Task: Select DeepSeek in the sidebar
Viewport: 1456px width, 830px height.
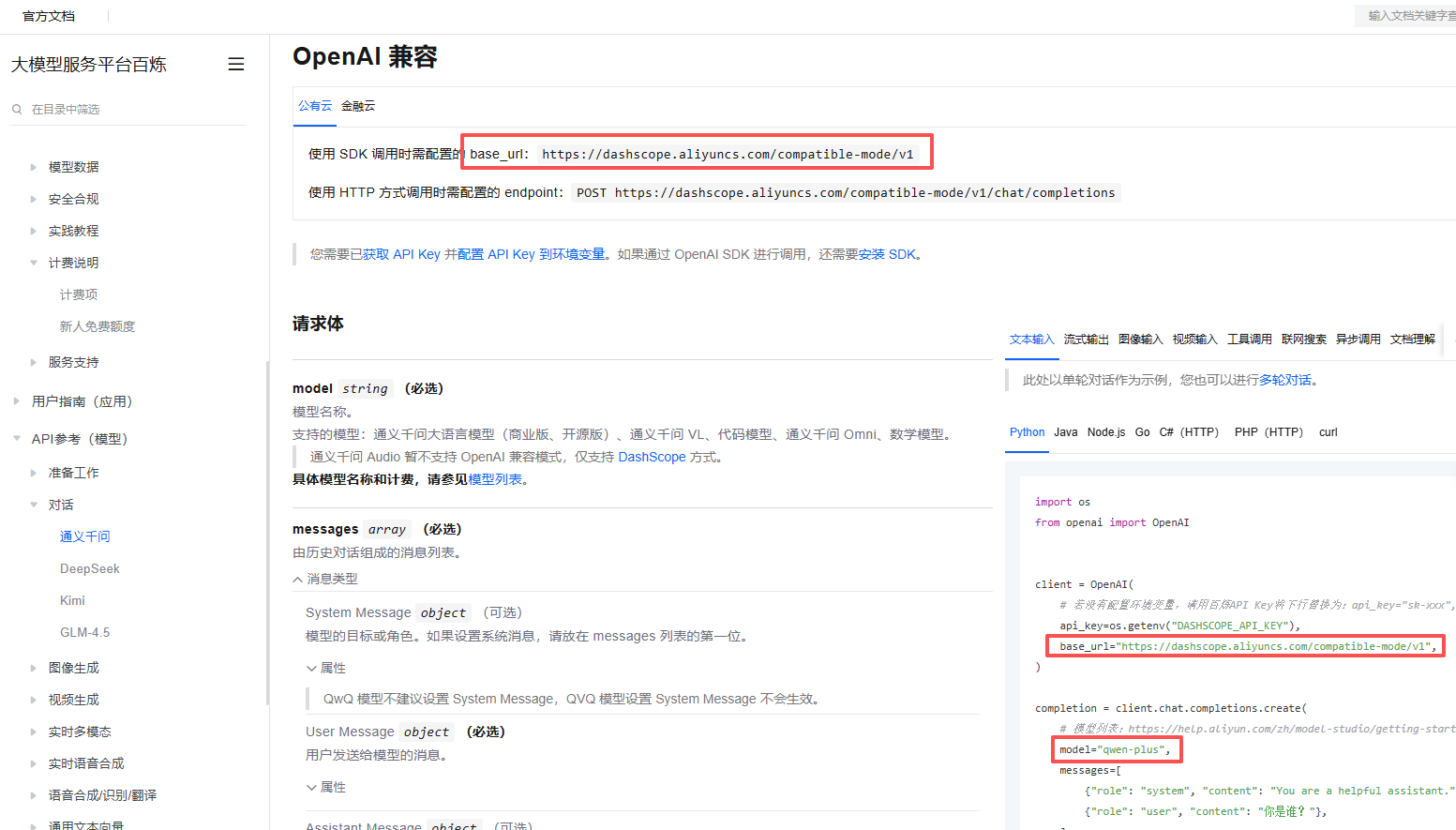Action: (x=89, y=568)
